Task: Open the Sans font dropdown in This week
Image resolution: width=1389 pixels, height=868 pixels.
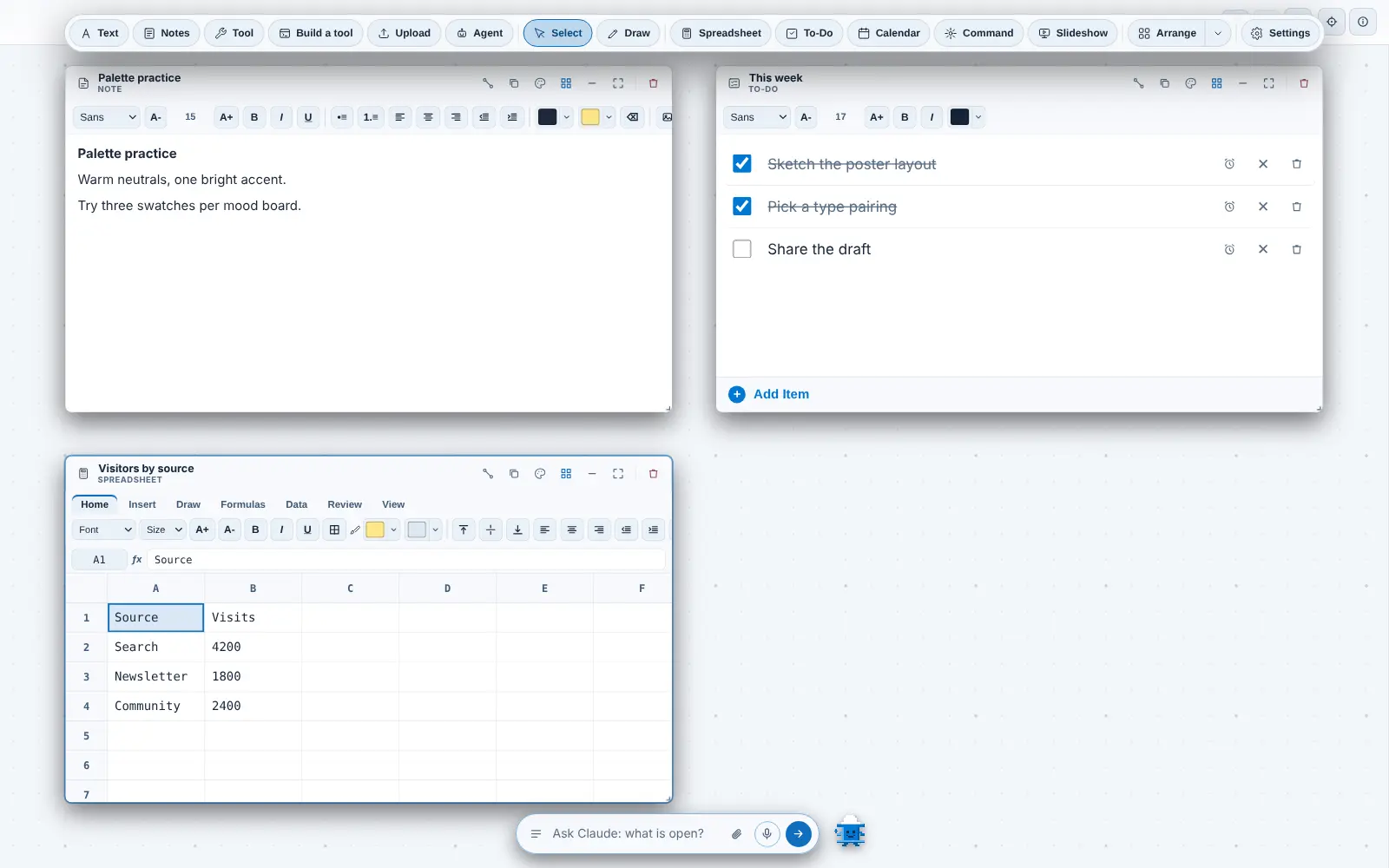Action: click(757, 117)
